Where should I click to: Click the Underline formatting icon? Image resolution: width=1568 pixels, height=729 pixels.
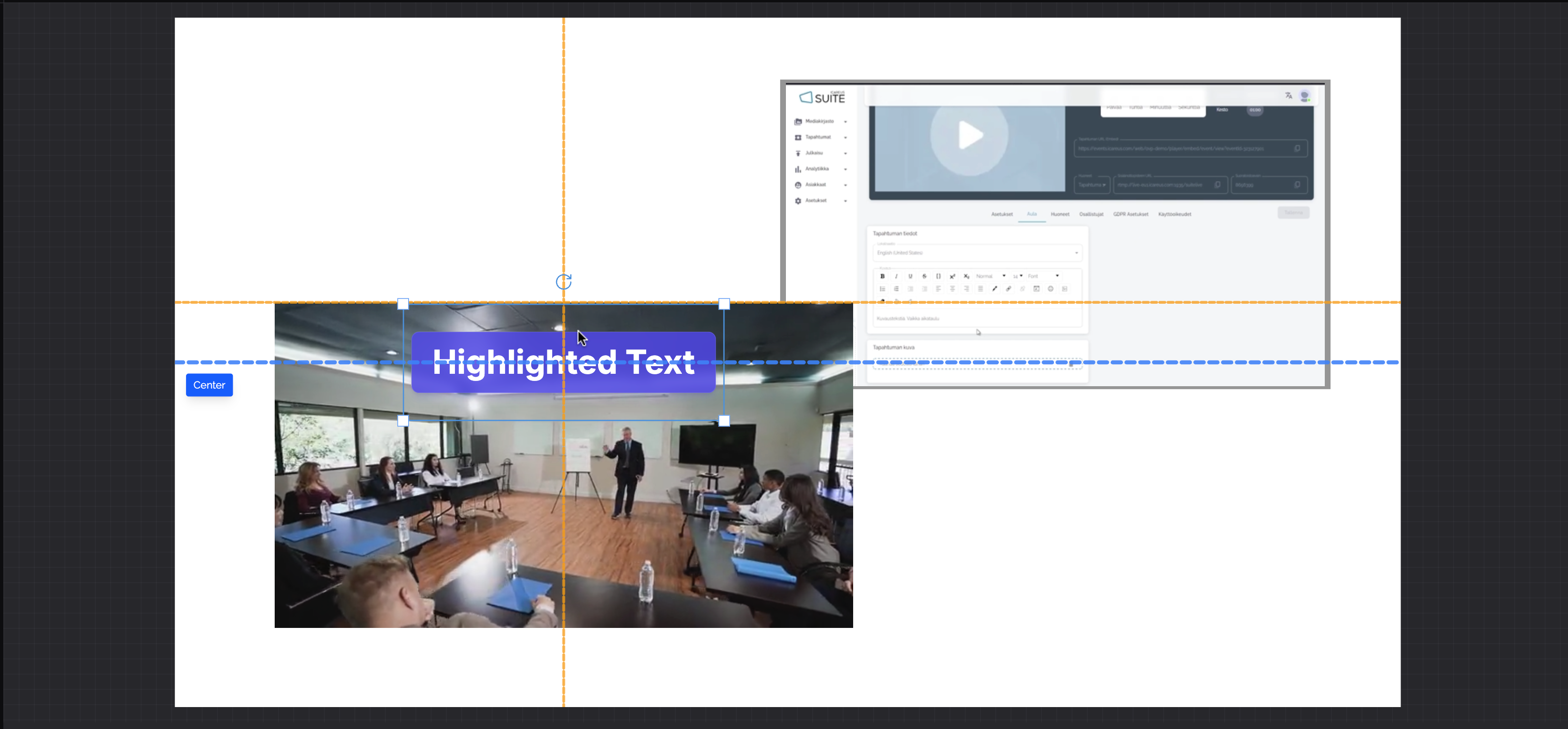pos(910,276)
